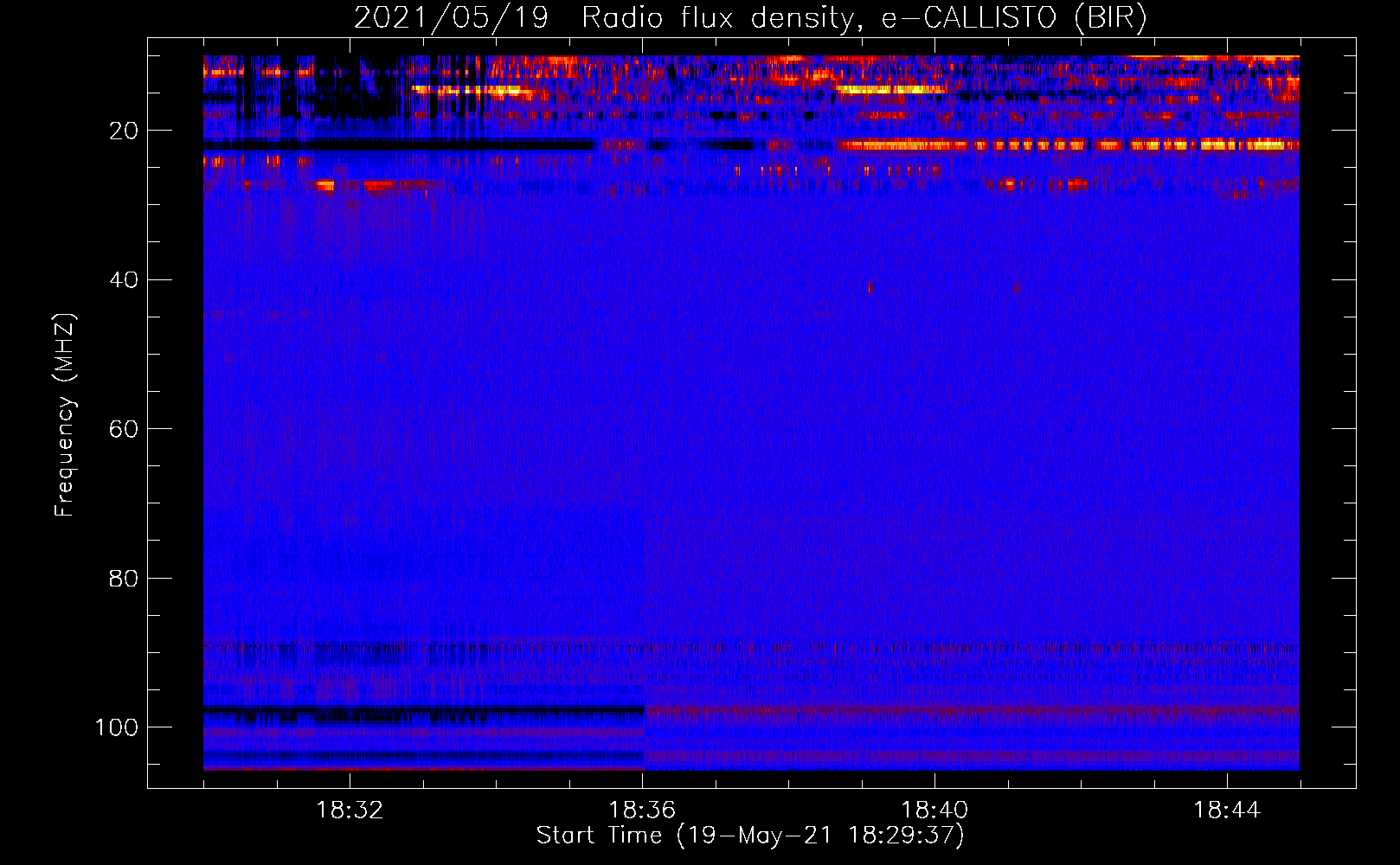
Task: Click the 20 MHz frequency tick label
Action: pos(124,131)
